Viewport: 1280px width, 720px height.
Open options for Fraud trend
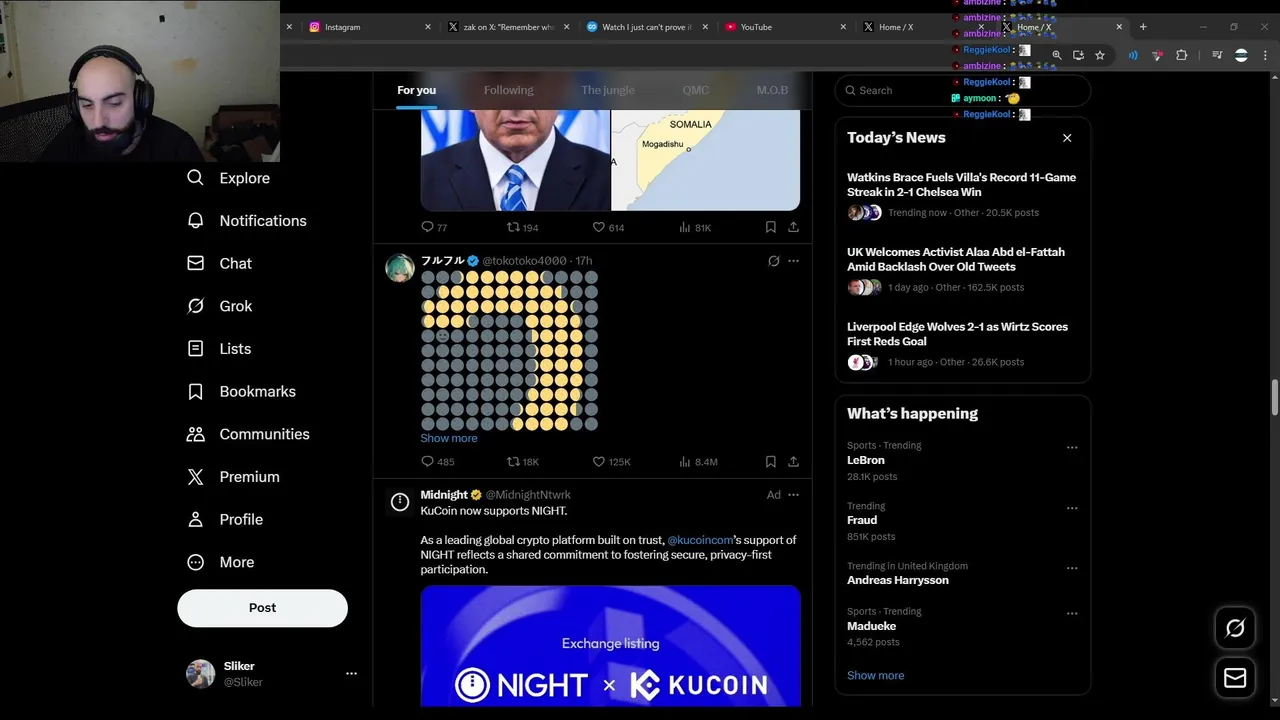(x=1072, y=508)
